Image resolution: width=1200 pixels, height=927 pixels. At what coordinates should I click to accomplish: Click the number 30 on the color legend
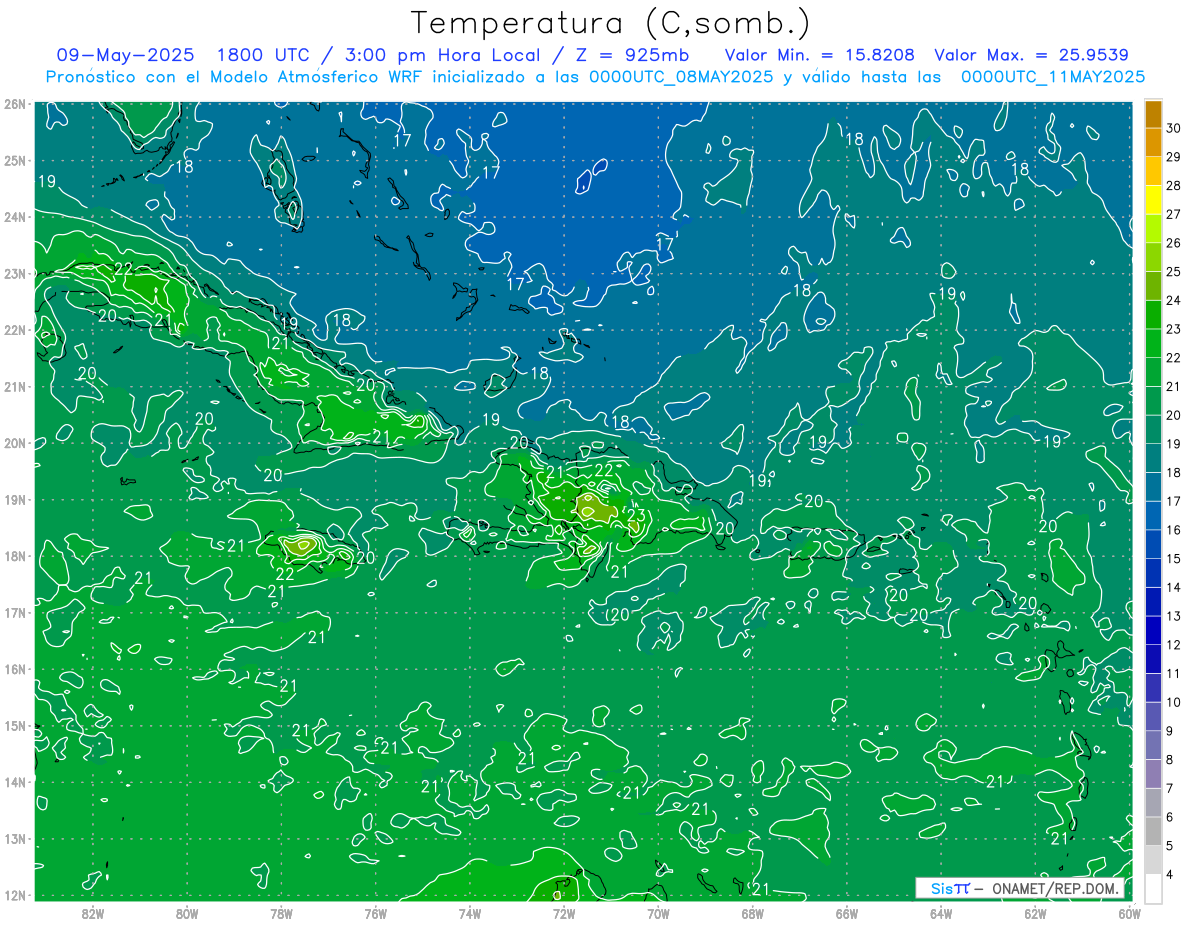1174,128
